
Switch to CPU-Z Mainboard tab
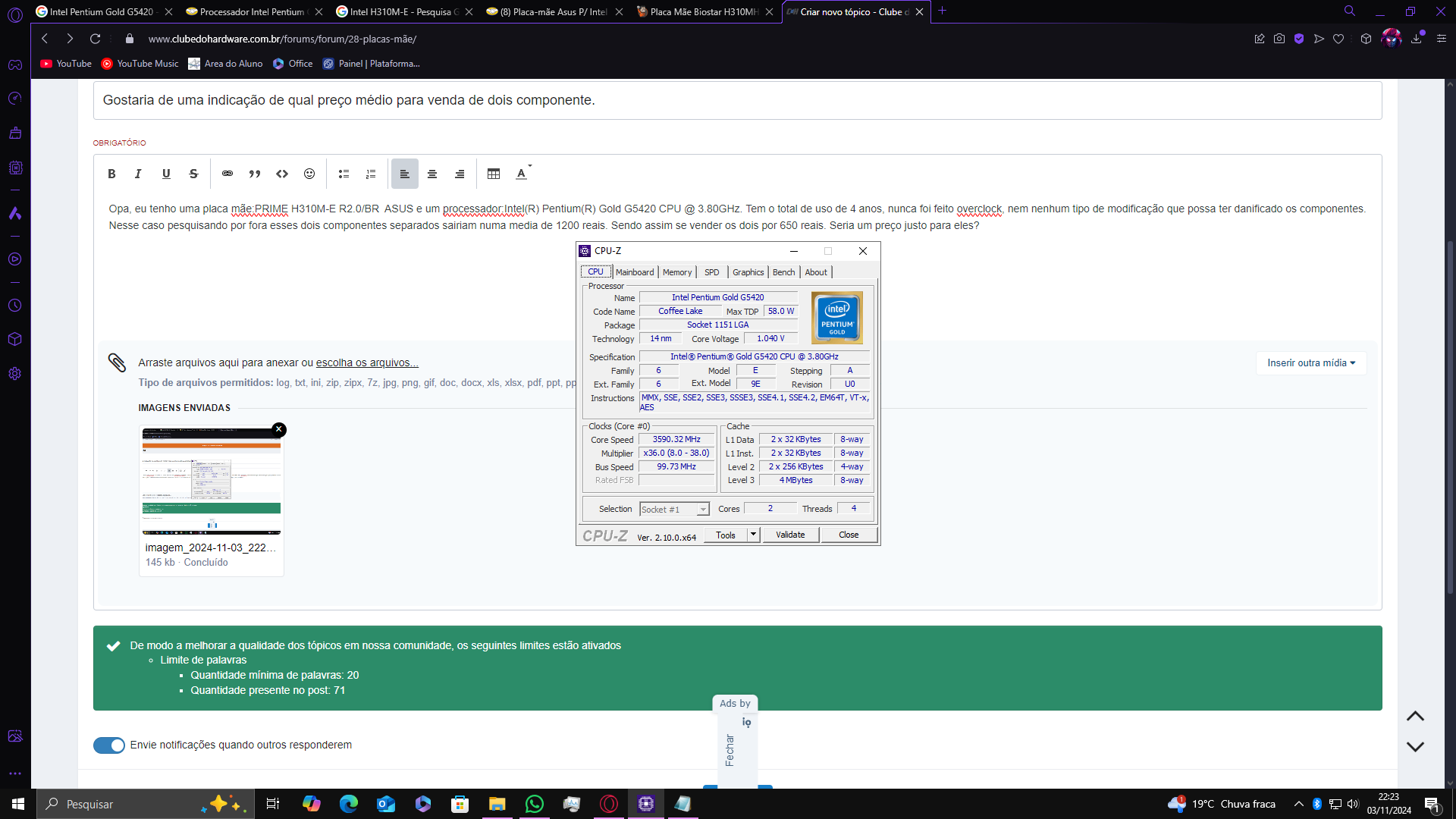pyautogui.click(x=635, y=272)
